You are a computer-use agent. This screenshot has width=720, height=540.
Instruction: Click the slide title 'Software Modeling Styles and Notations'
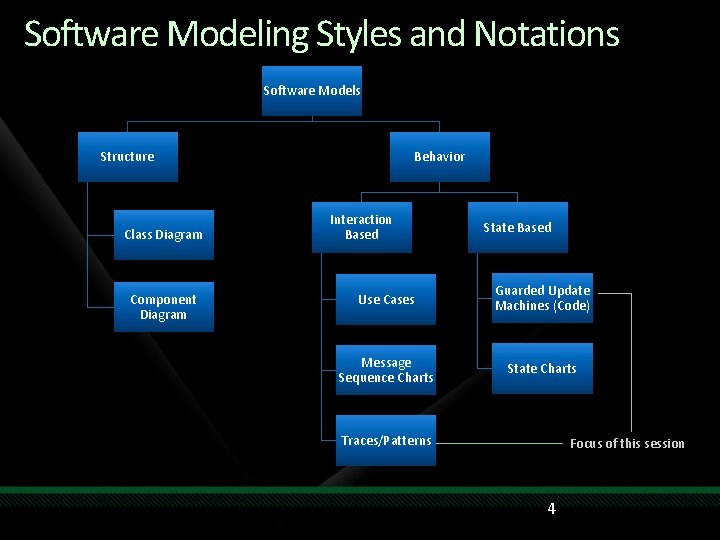(x=321, y=34)
